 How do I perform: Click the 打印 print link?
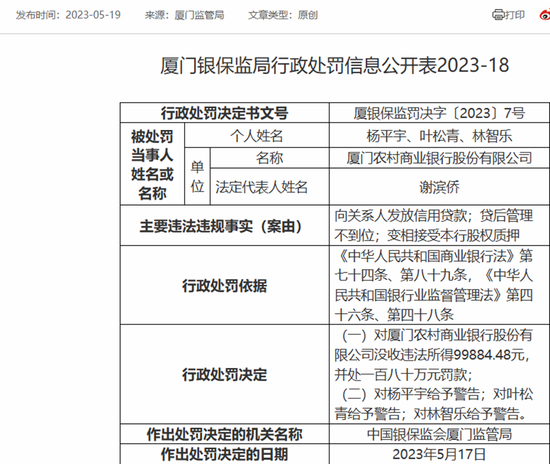pos(515,15)
